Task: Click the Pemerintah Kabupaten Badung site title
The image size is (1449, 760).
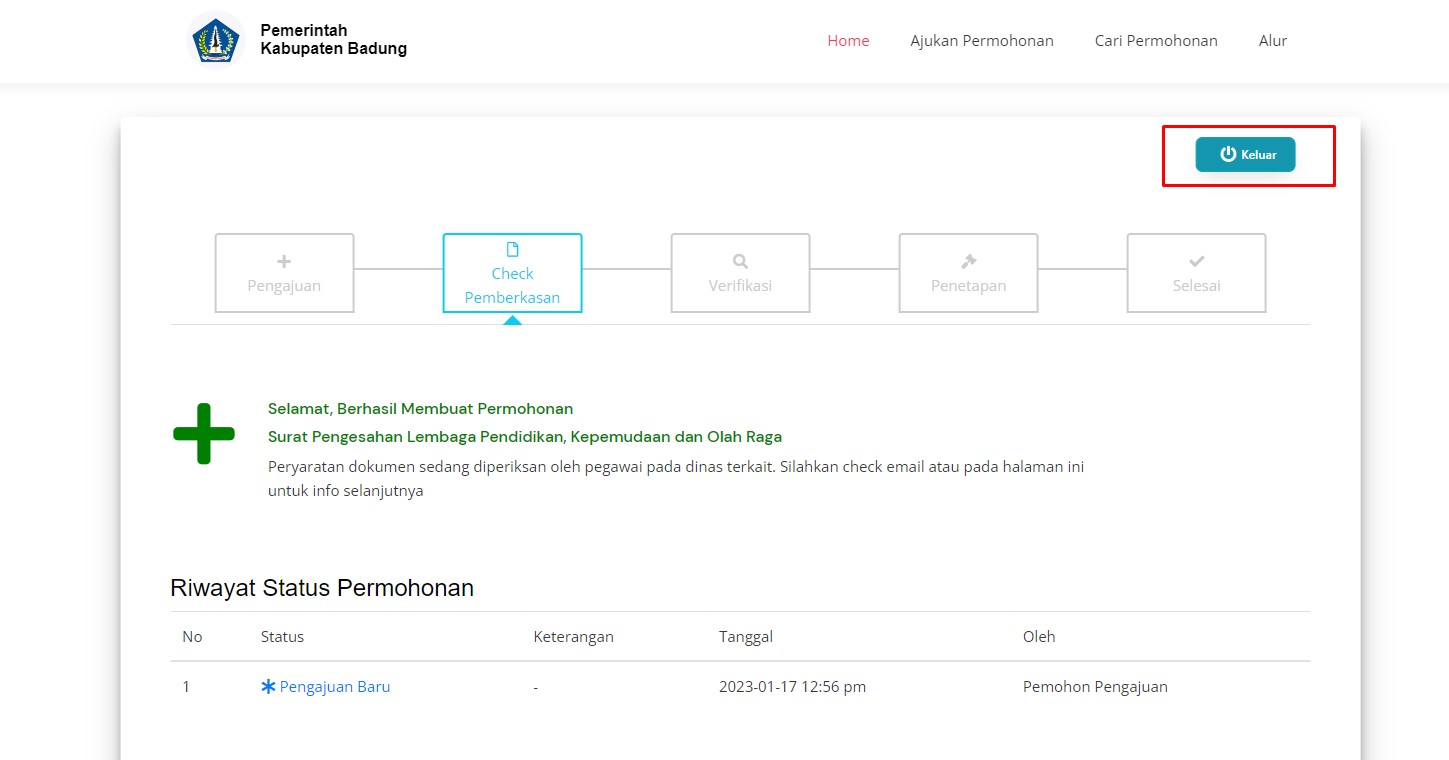Action: [333, 40]
